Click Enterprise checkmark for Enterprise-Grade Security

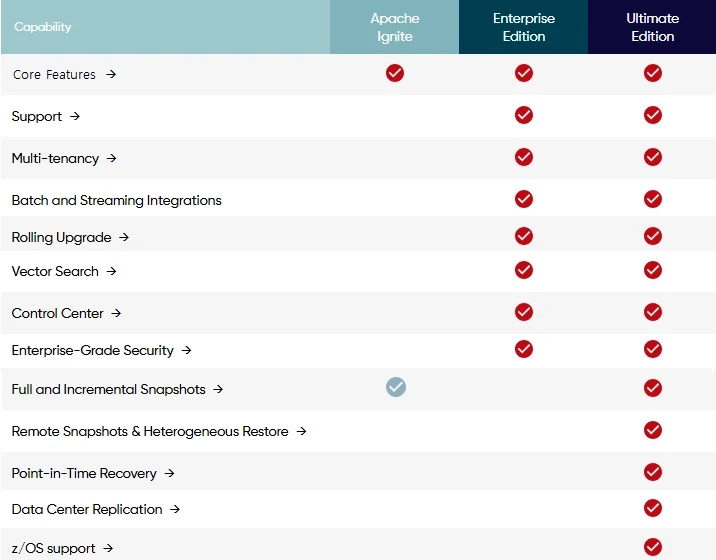pos(524,349)
